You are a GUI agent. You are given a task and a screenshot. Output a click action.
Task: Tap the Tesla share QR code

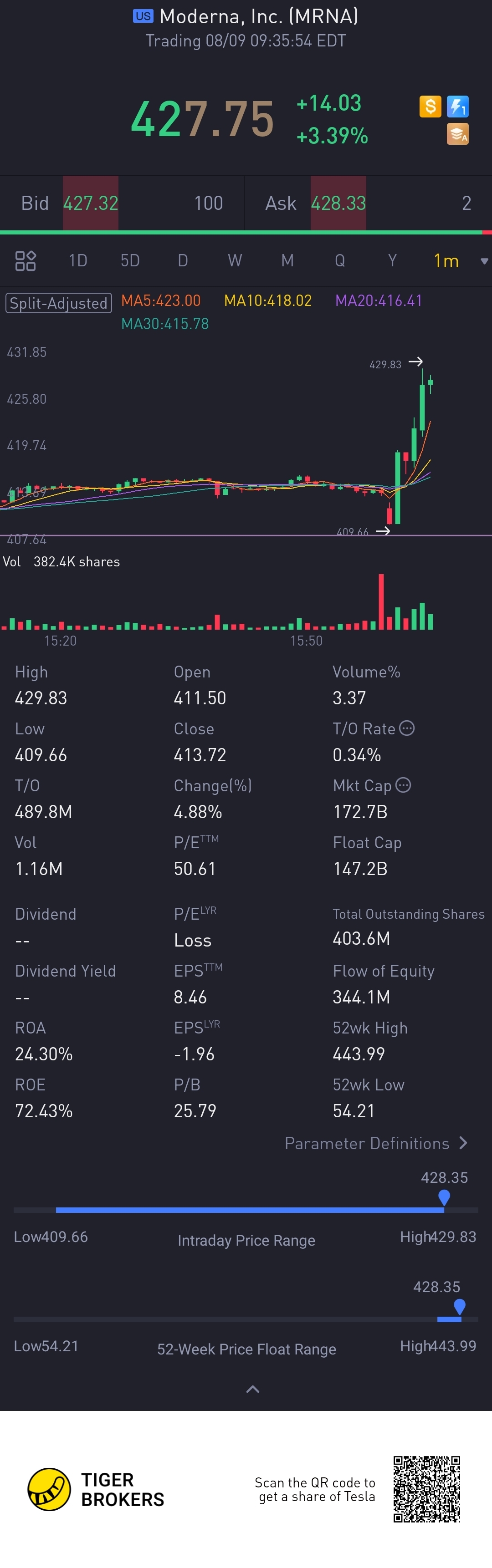[x=427, y=1489]
